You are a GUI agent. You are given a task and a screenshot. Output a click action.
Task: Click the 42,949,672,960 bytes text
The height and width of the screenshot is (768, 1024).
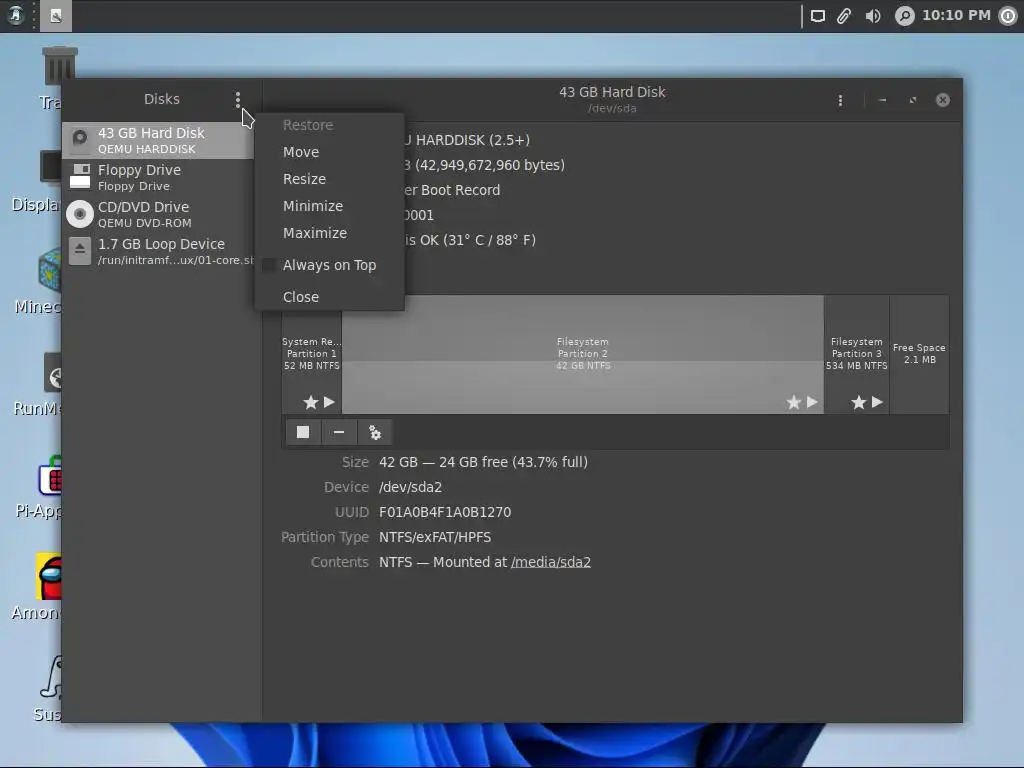pos(489,165)
